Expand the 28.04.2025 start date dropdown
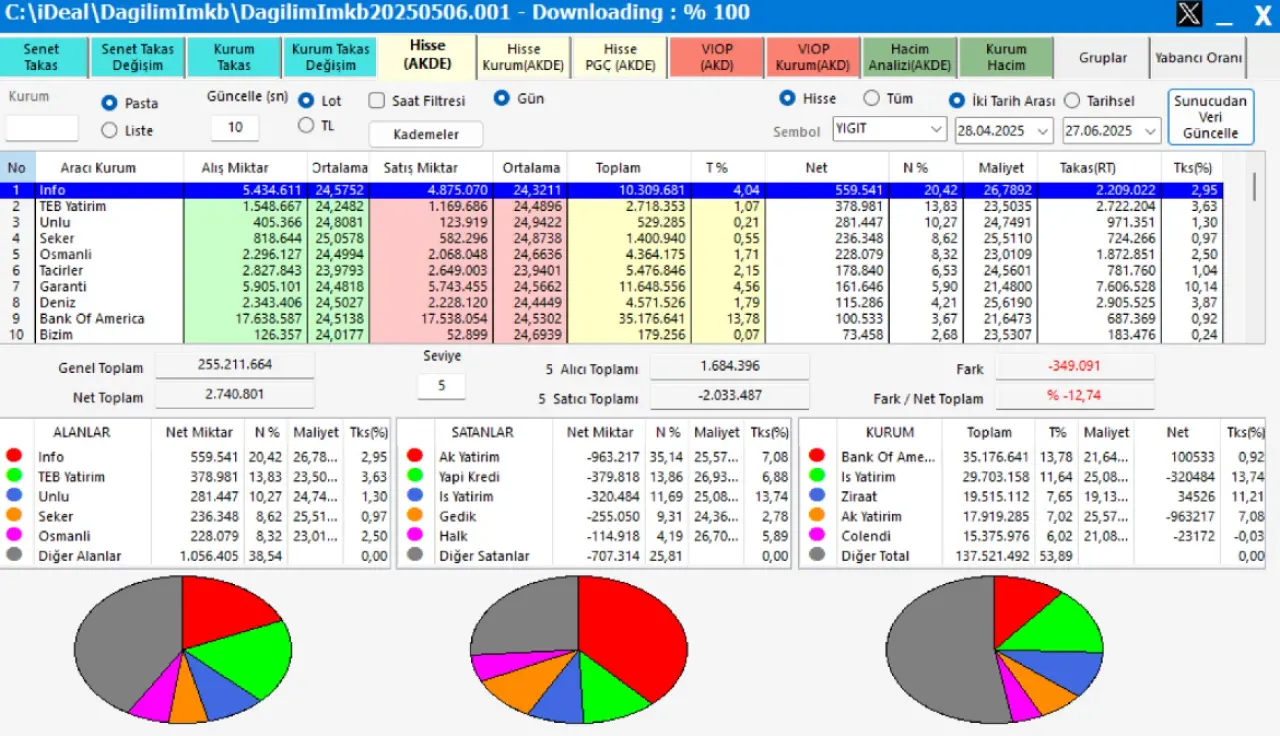1280x736 pixels. click(x=1044, y=131)
